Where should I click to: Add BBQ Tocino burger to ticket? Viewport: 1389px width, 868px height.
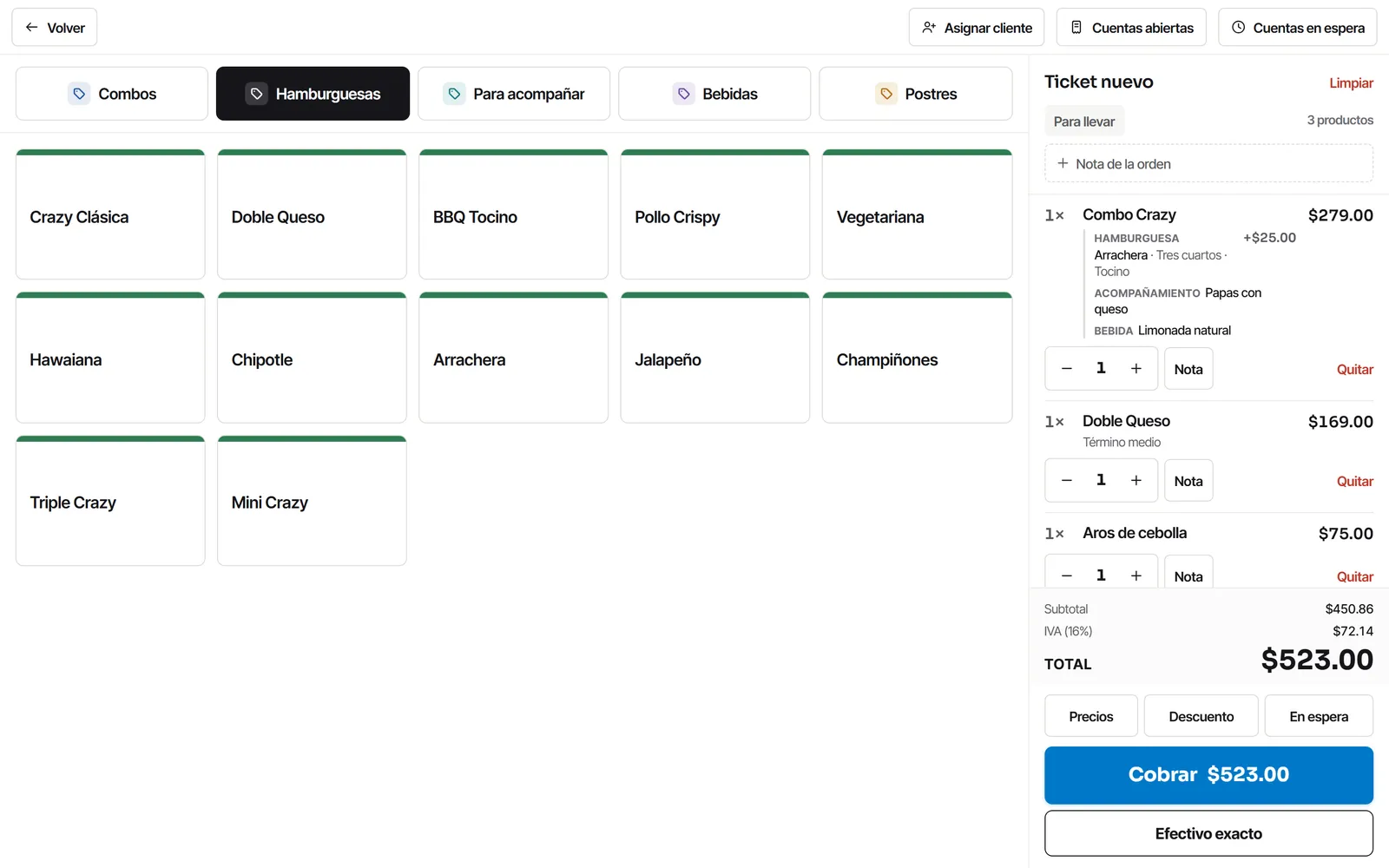(514, 214)
